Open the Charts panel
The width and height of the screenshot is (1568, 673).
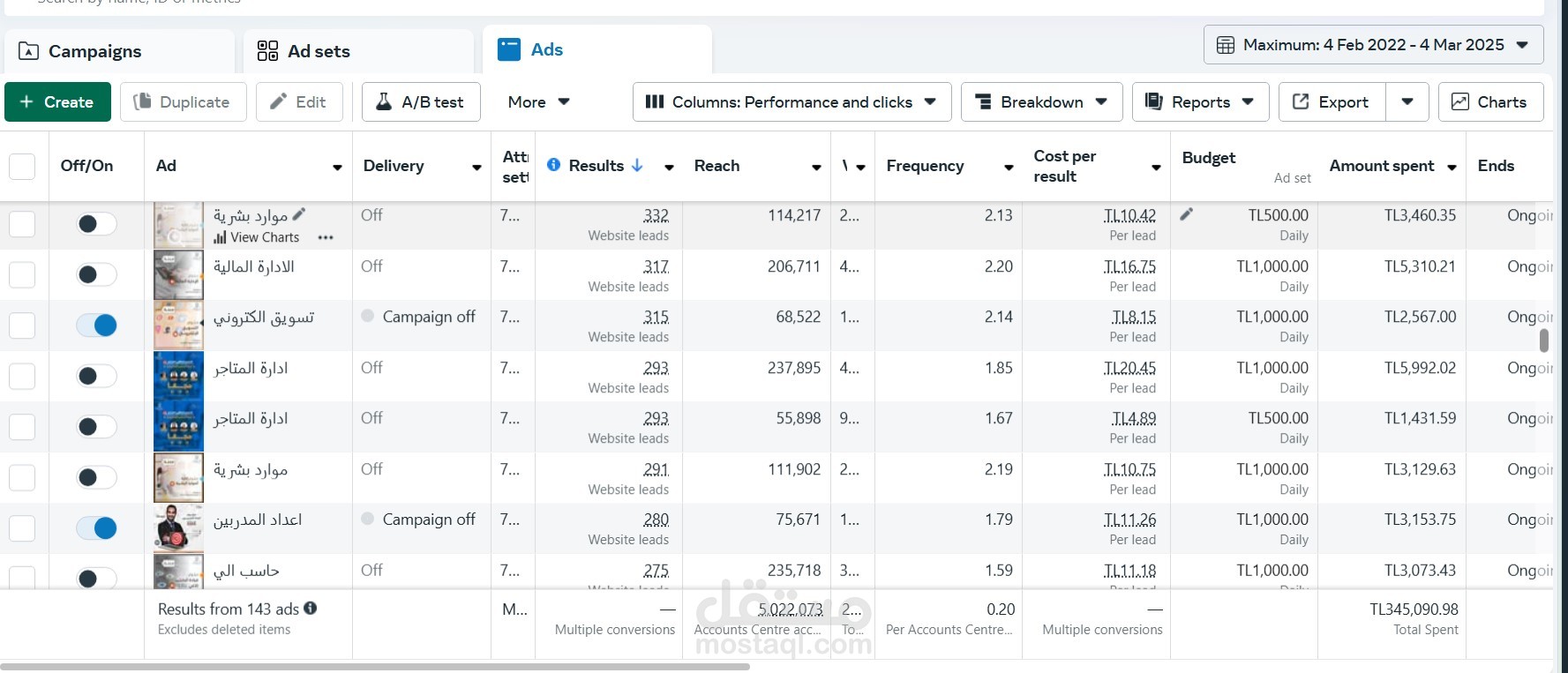point(1489,102)
